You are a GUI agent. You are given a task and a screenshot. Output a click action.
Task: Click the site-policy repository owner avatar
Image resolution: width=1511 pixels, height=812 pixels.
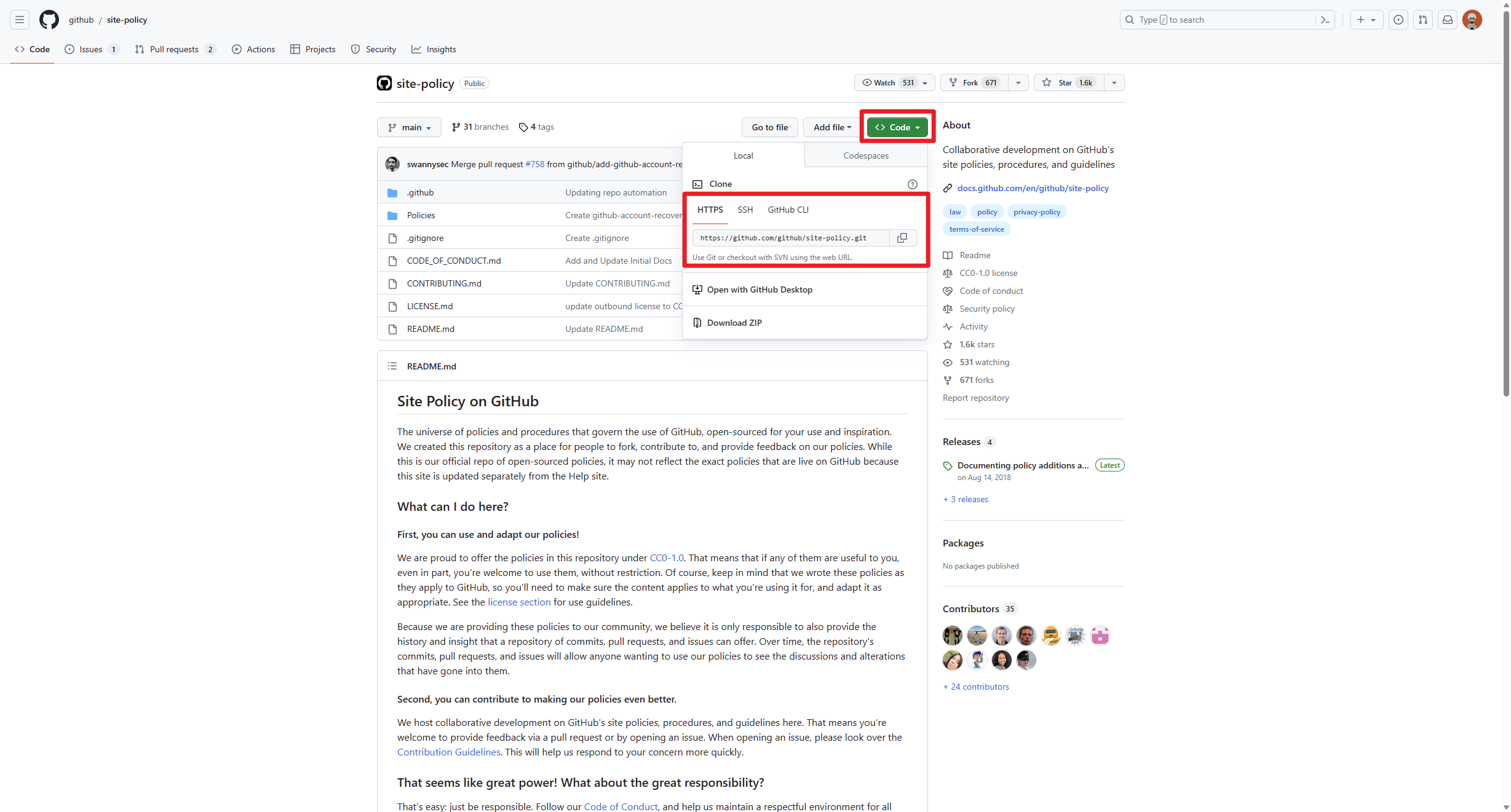(x=384, y=84)
